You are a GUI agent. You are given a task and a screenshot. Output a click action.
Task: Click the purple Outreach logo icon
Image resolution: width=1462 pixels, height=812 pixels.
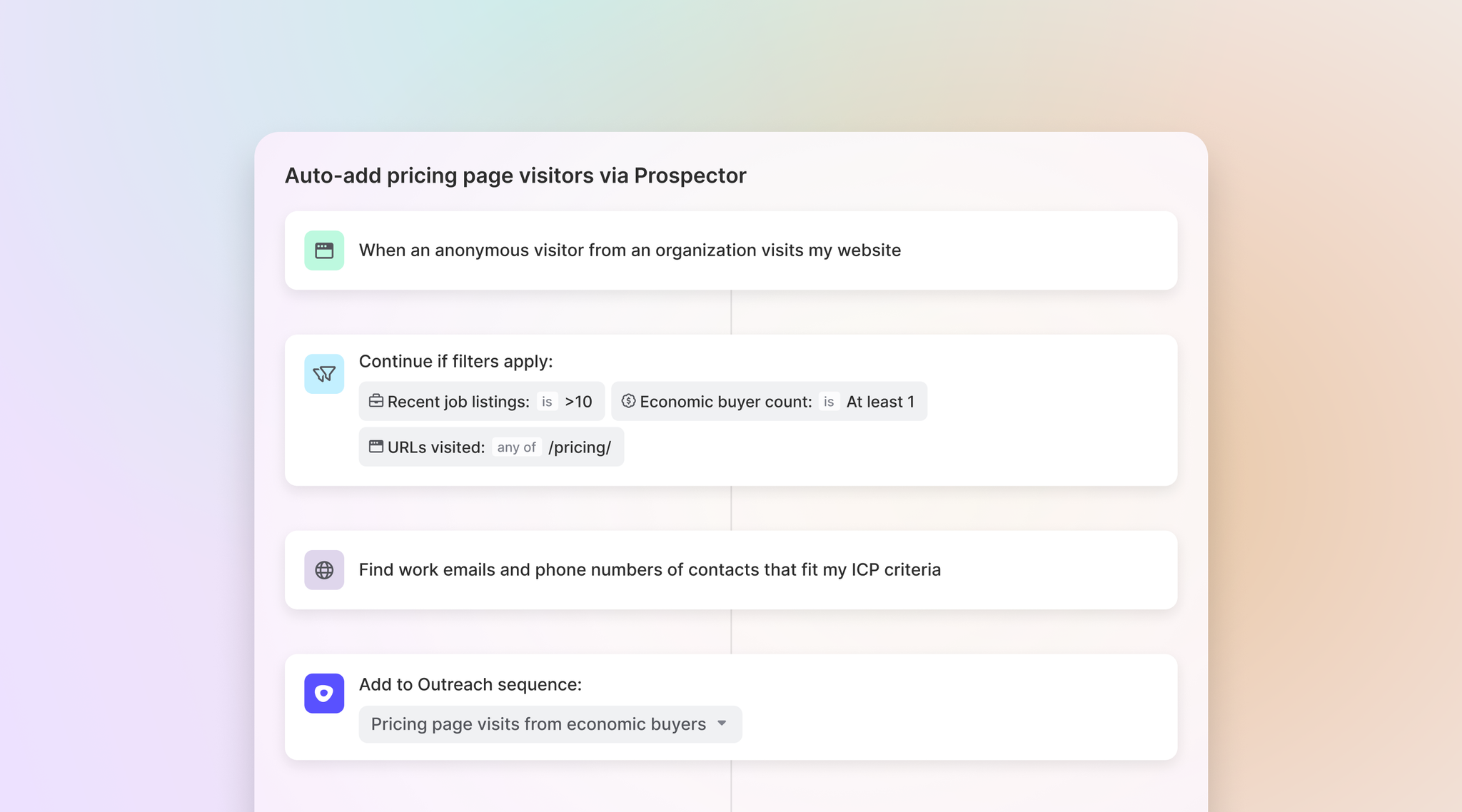pos(324,694)
